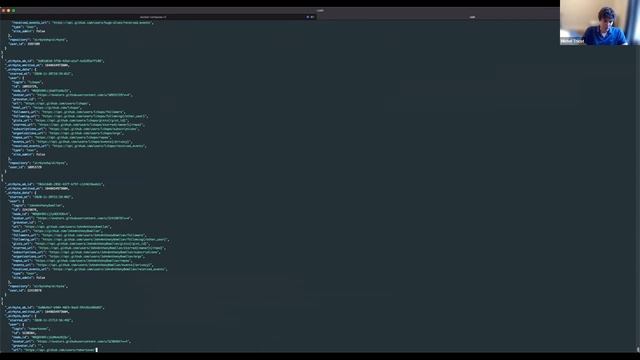
Task: Minimize the terminal using the yellow button
Action: [x=8, y=10]
